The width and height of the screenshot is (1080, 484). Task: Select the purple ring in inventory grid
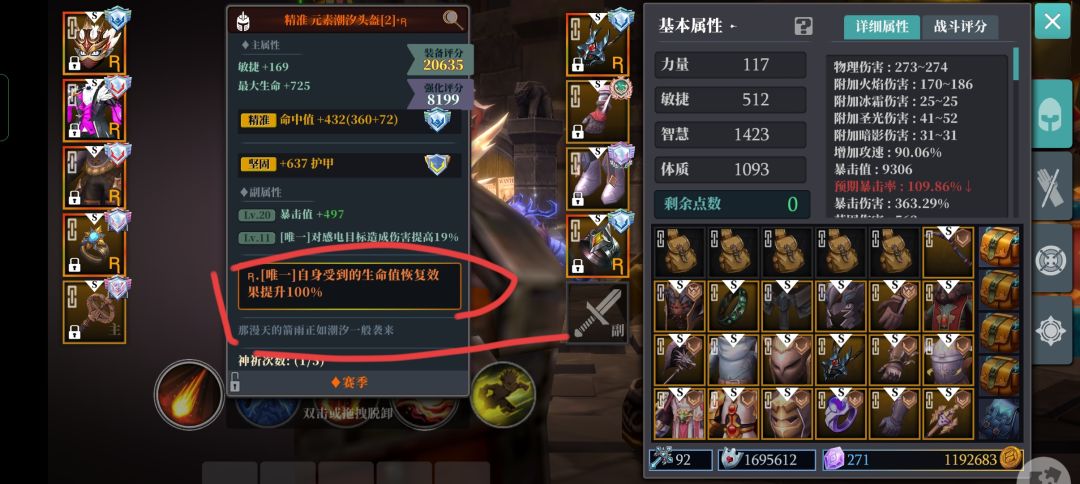840,414
